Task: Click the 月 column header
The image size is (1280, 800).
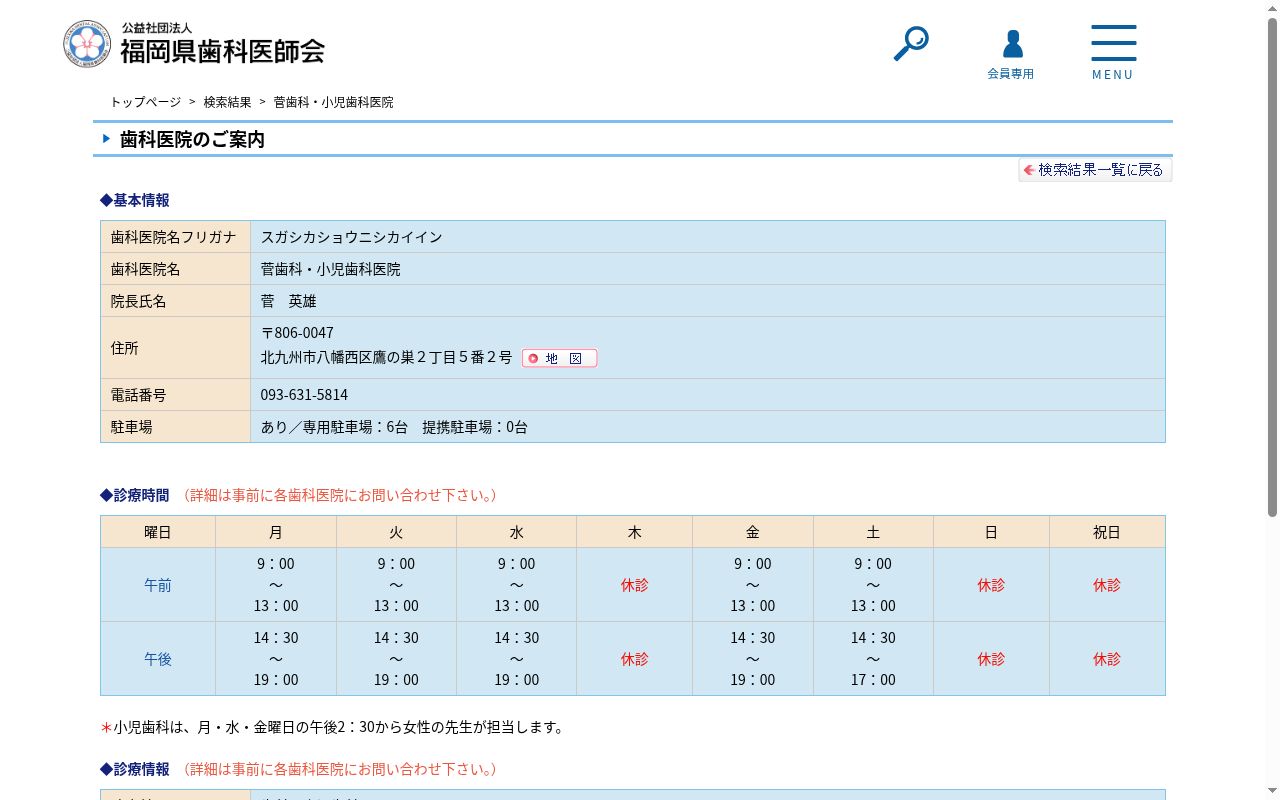Action: pos(276,532)
